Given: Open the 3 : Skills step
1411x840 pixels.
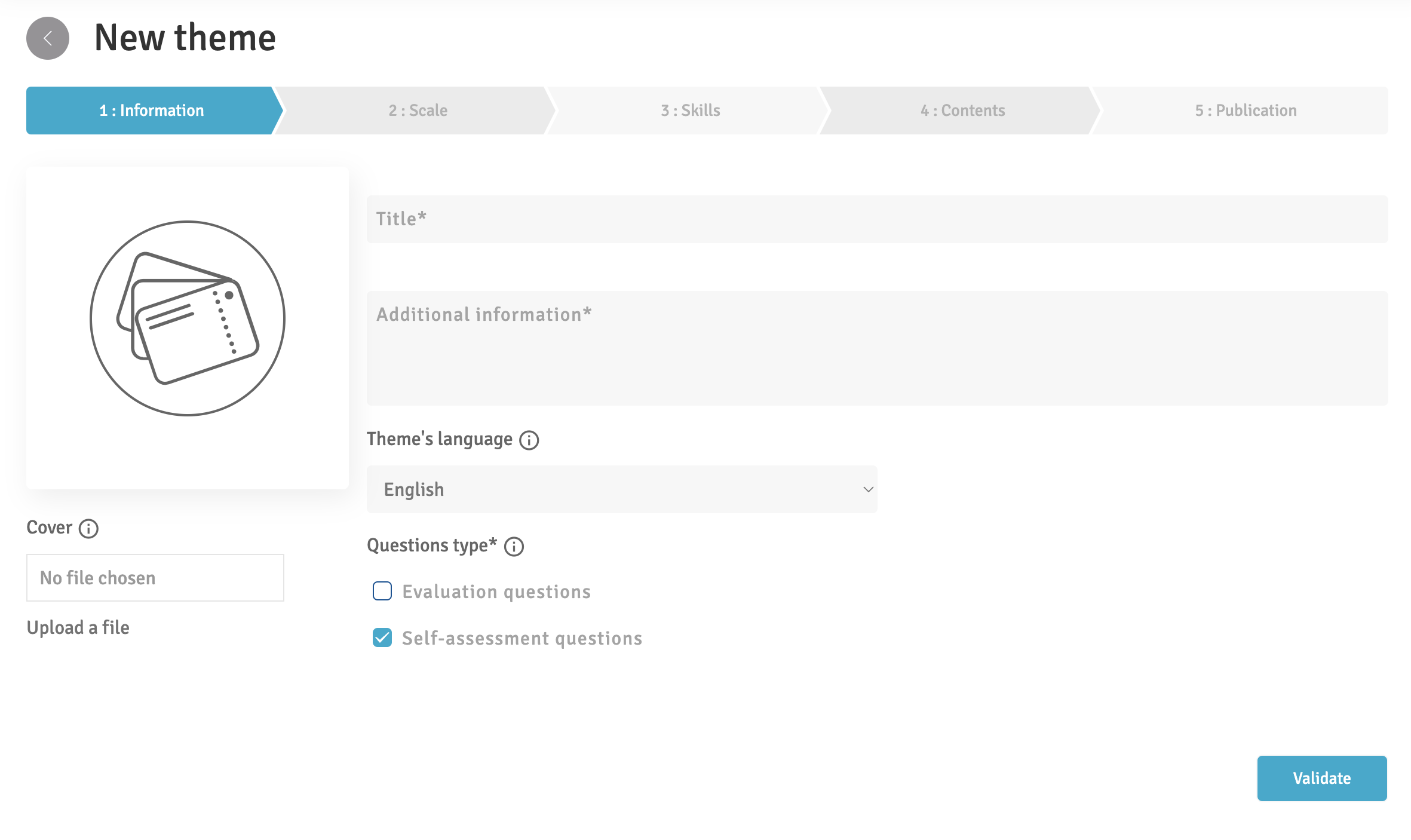Looking at the screenshot, I should [x=691, y=111].
